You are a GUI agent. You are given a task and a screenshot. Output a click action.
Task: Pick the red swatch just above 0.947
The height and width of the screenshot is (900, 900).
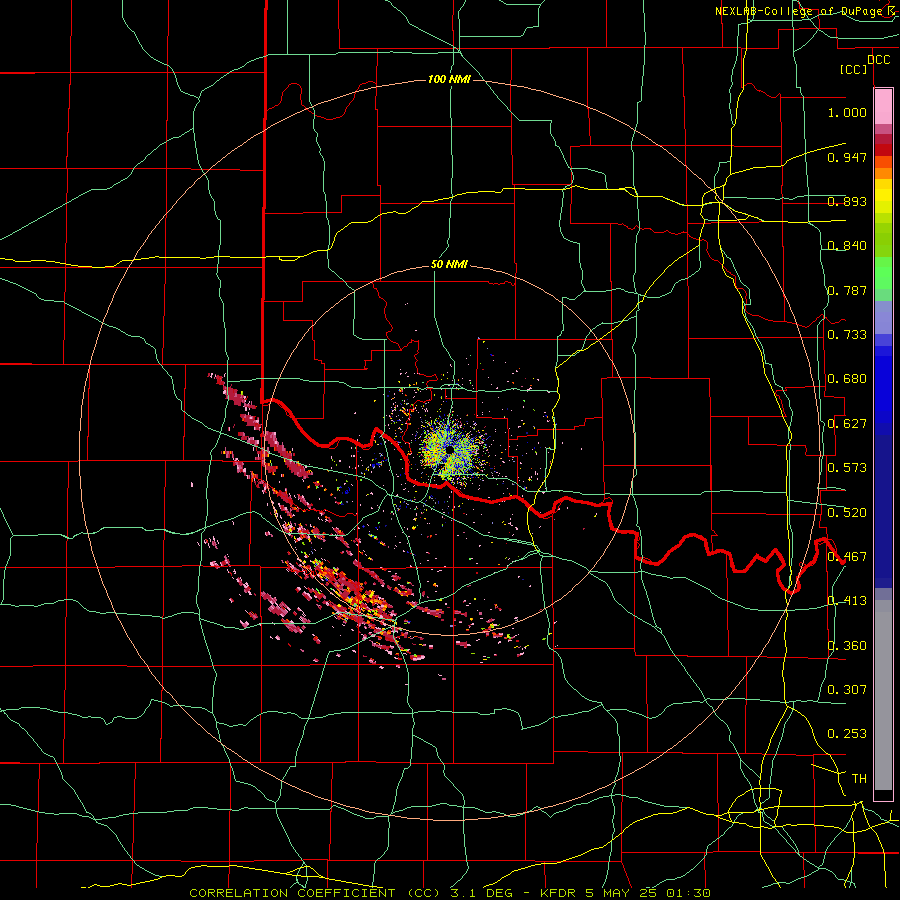click(x=883, y=150)
